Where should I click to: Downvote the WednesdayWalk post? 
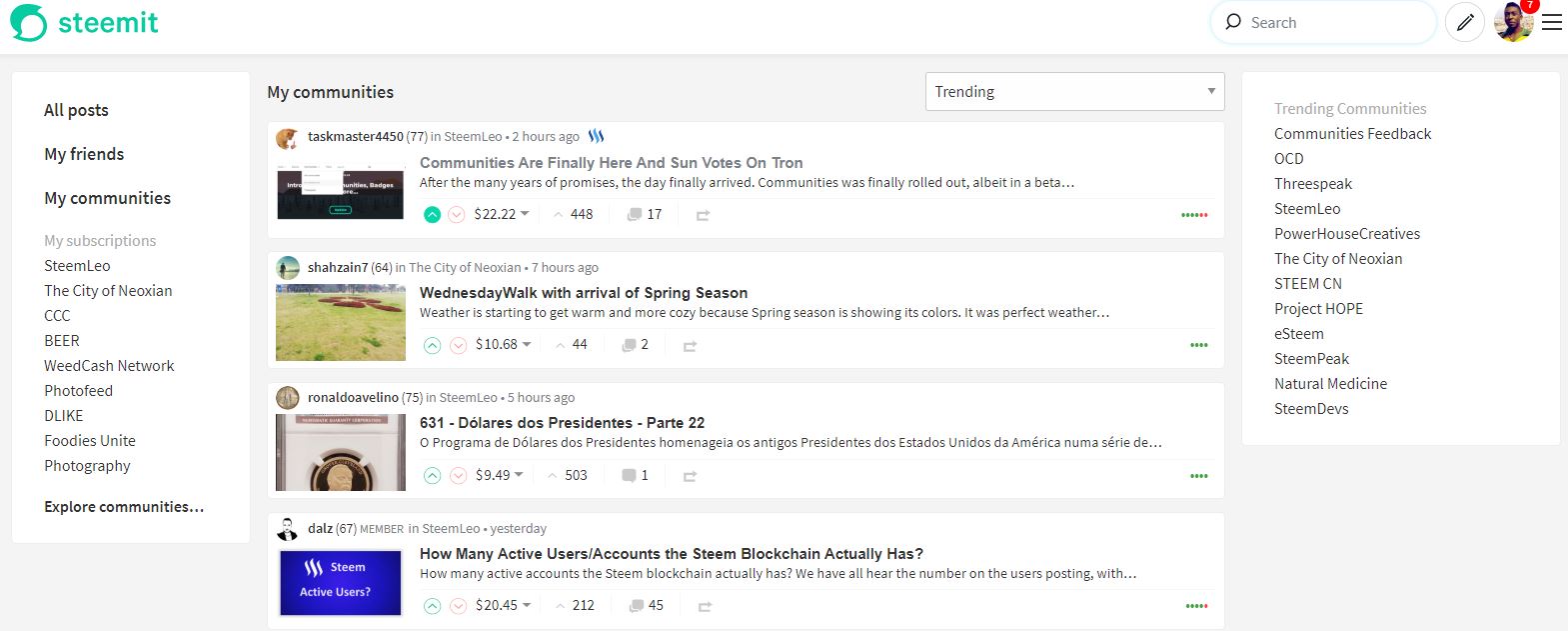pyautogui.click(x=458, y=345)
